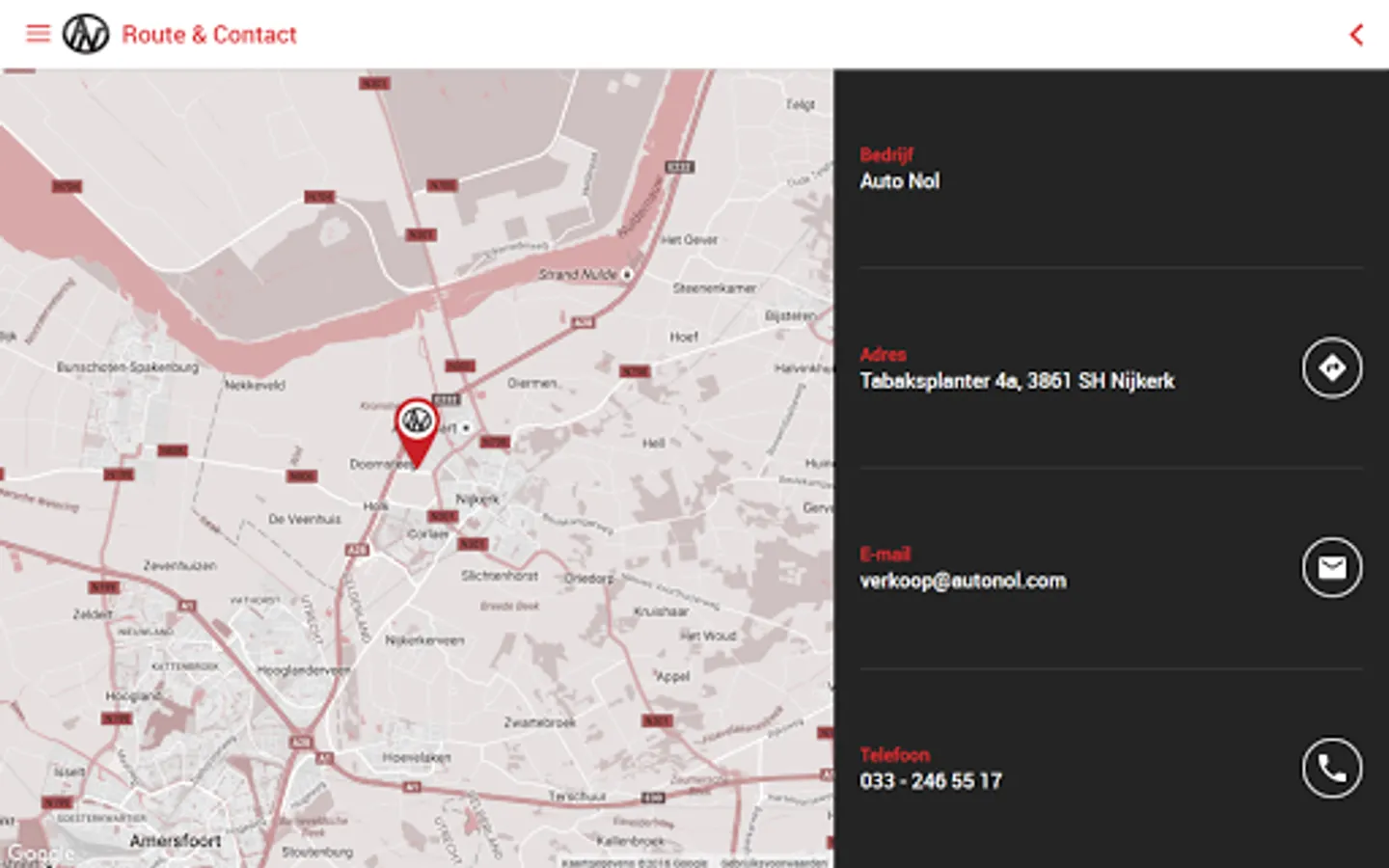The width and height of the screenshot is (1389, 868).
Task: Open the hamburger menu
Action: coord(38,34)
